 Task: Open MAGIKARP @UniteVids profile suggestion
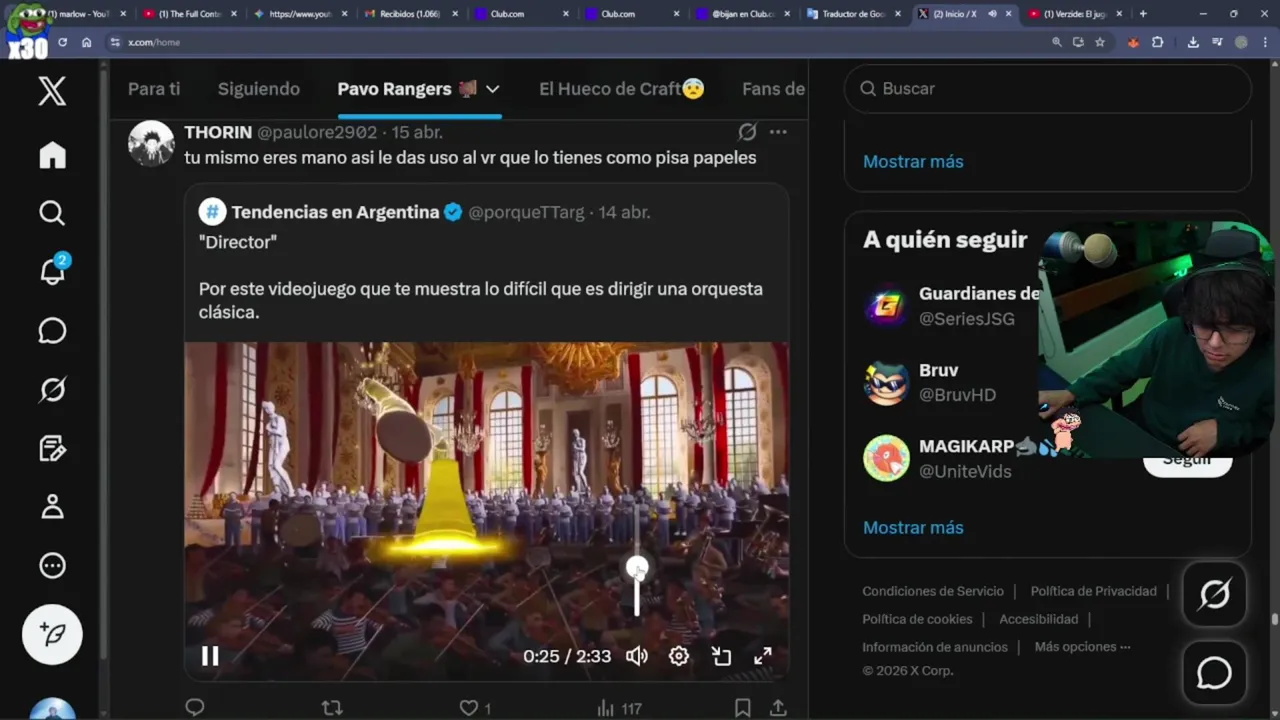pyautogui.click(x=950, y=458)
